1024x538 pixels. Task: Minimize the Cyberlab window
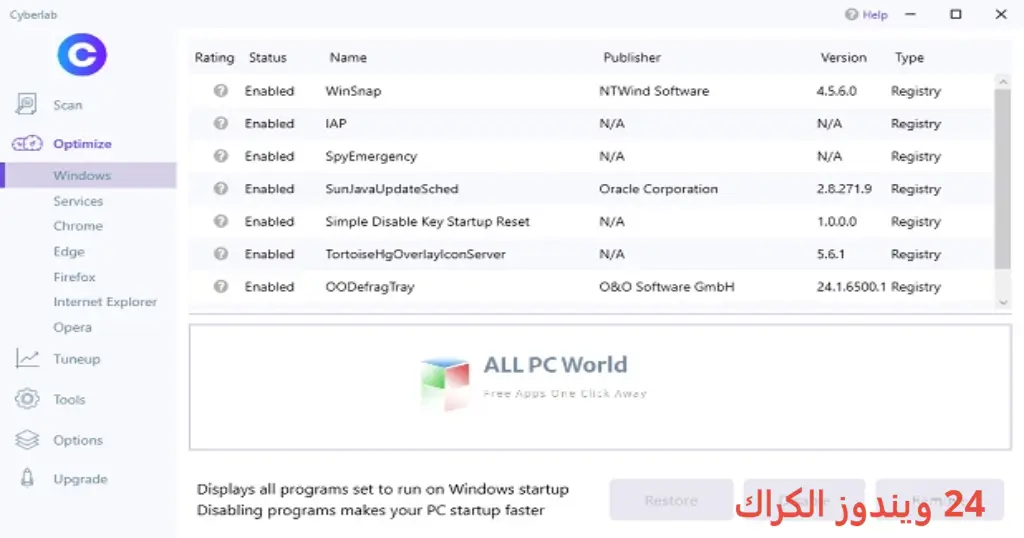tap(910, 14)
